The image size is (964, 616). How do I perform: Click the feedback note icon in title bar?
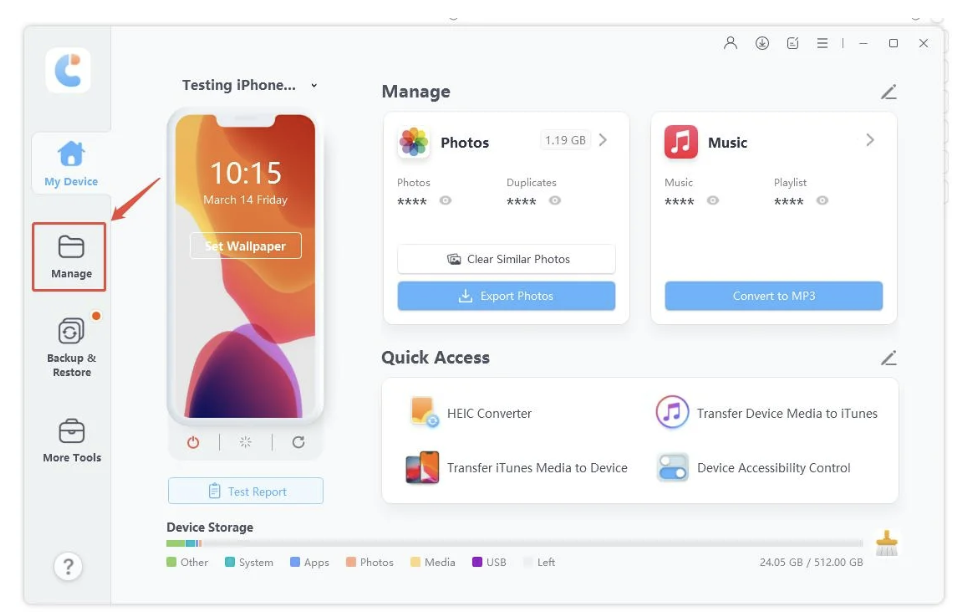(x=792, y=43)
